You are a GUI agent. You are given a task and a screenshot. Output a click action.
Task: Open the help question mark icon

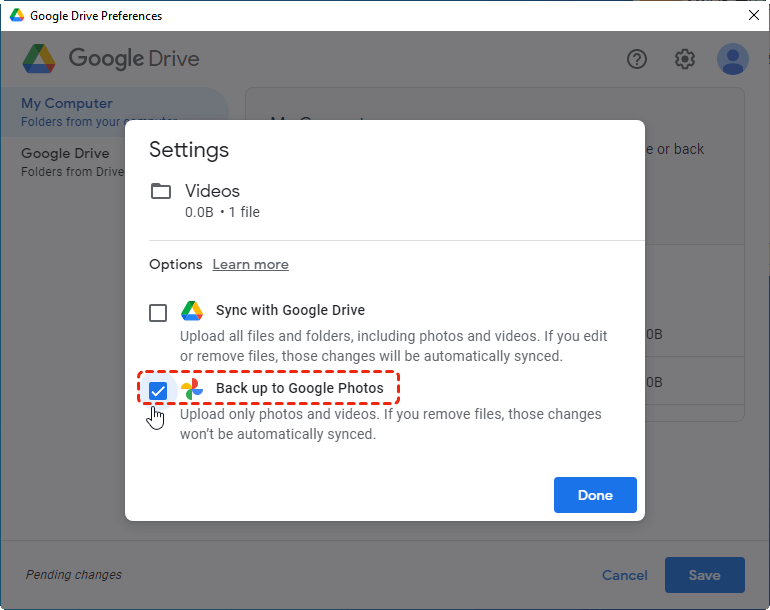(x=637, y=59)
